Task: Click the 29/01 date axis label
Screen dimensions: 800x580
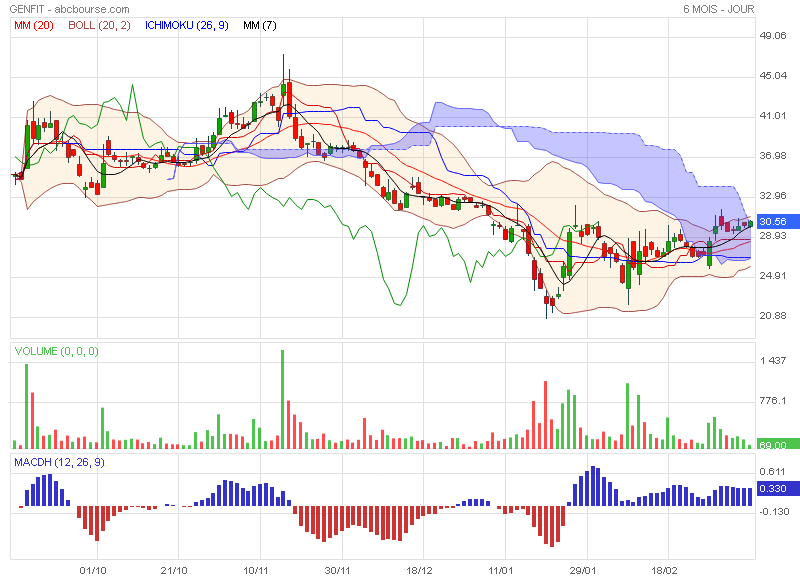Action: [583, 570]
